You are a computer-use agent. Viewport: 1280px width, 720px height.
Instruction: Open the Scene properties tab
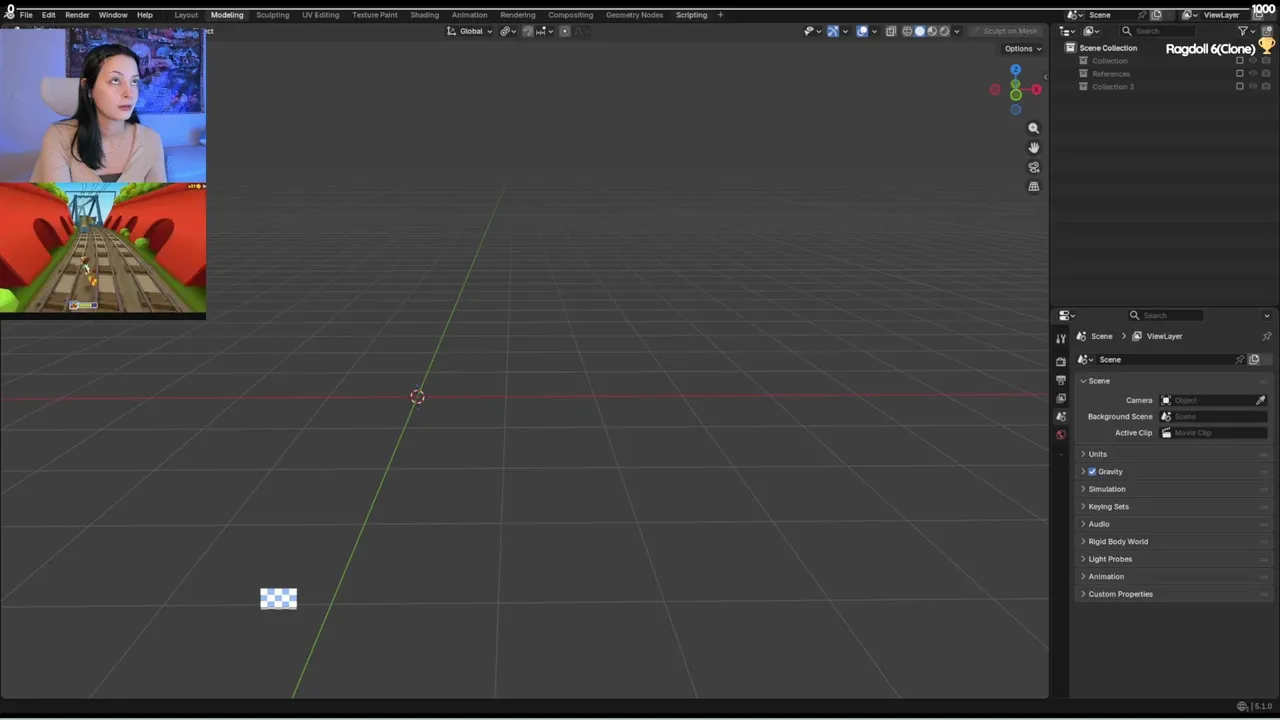(x=1061, y=416)
